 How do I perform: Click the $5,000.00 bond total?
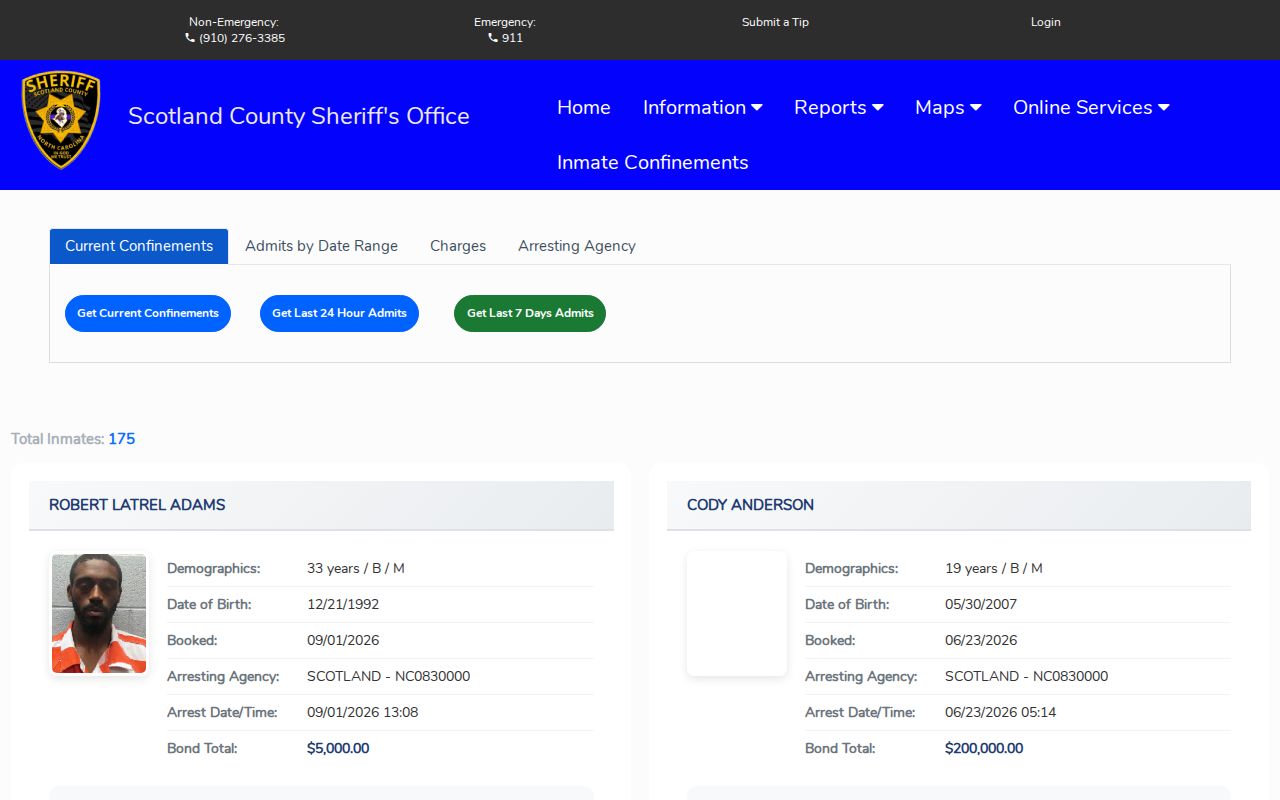click(x=338, y=748)
